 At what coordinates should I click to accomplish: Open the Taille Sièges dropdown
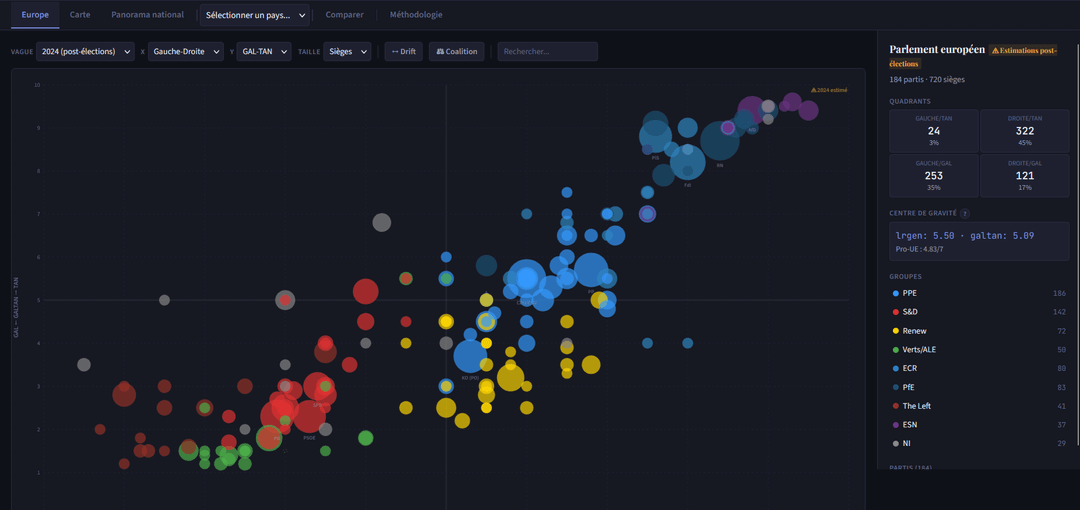347,51
